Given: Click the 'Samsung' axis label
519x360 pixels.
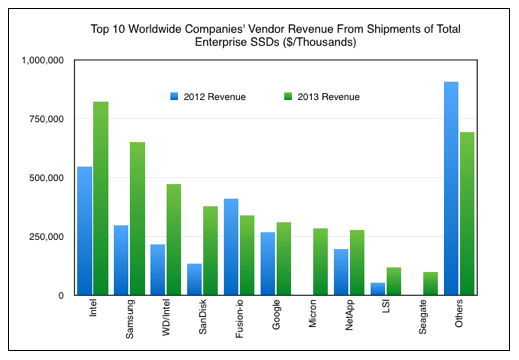Looking at the screenshot, I should [130, 319].
